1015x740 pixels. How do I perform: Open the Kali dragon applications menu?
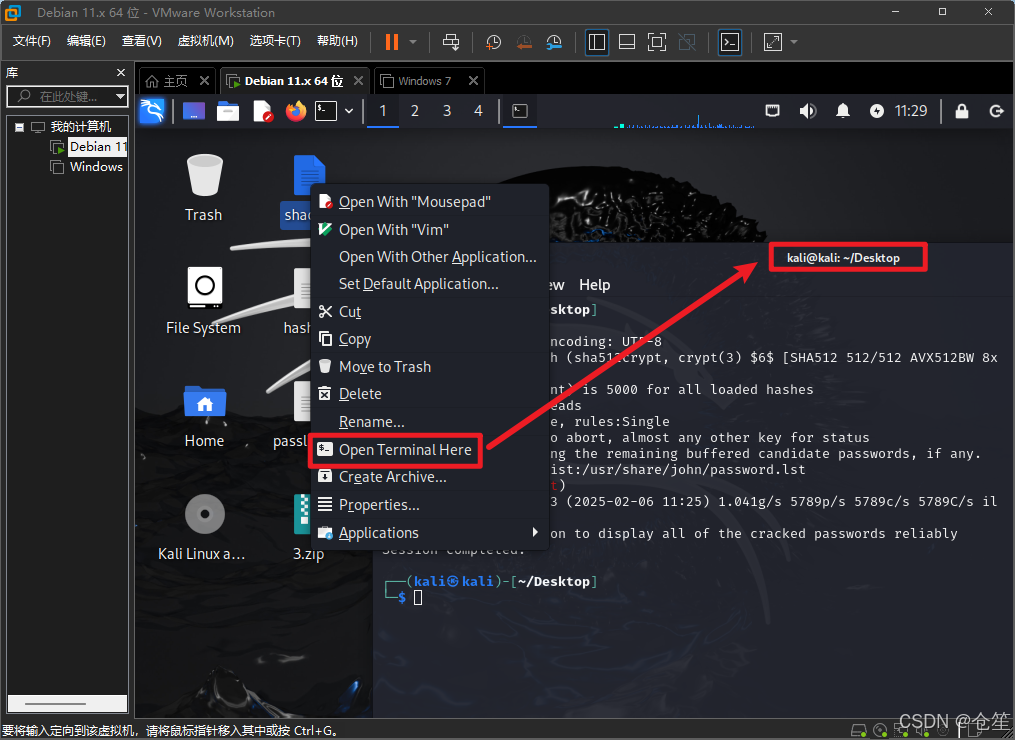tap(152, 111)
